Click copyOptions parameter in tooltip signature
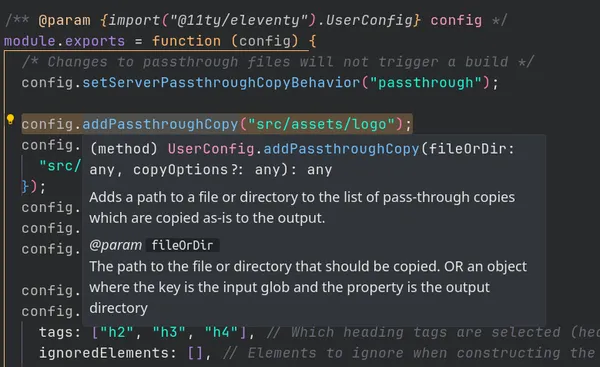Screen dimensions: 600x367 tap(180, 169)
